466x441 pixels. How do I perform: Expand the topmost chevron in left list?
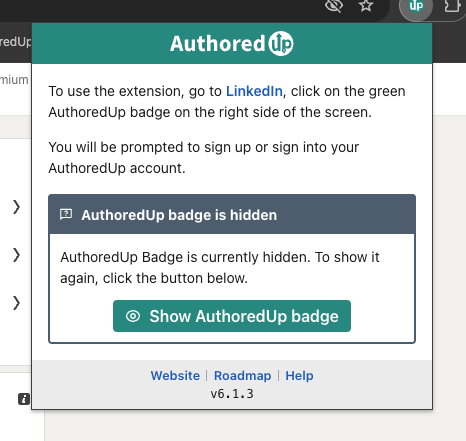[16, 207]
